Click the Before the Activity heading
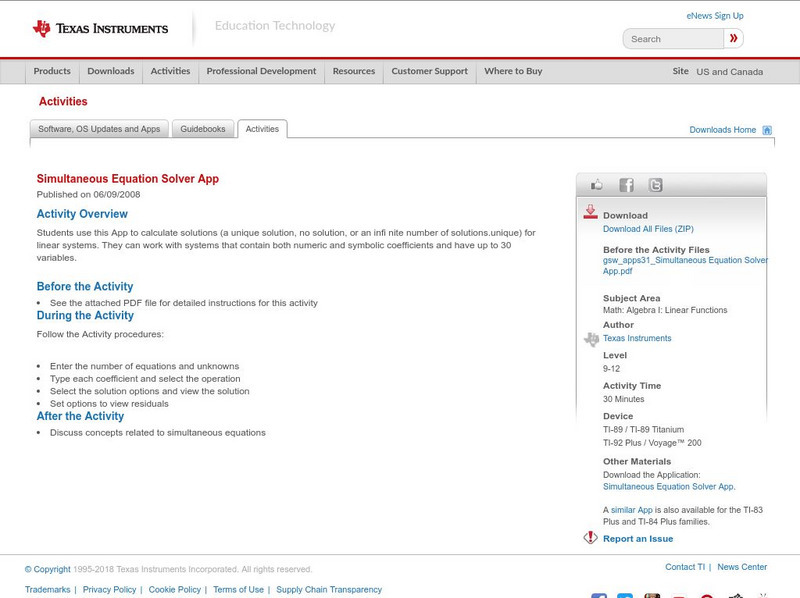Viewport: 800px width, 598px height. (x=85, y=286)
